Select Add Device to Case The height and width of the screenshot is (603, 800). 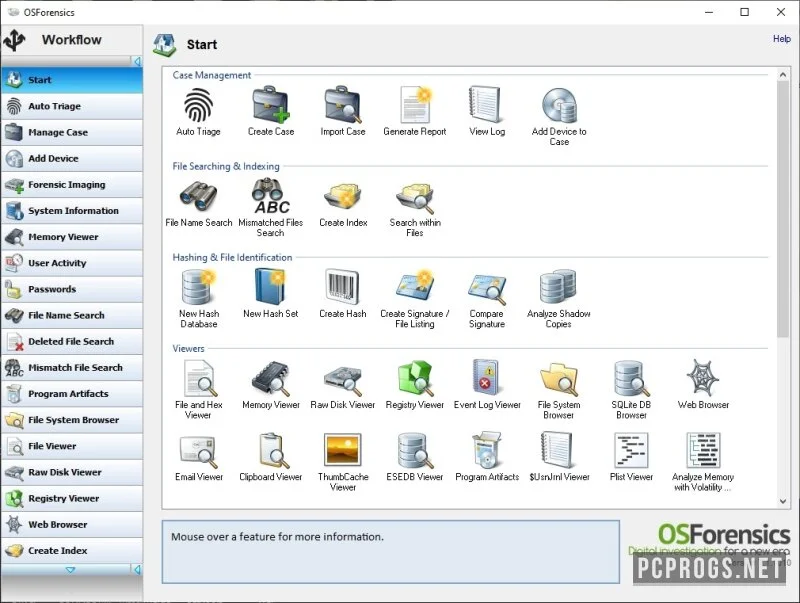click(559, 105)
